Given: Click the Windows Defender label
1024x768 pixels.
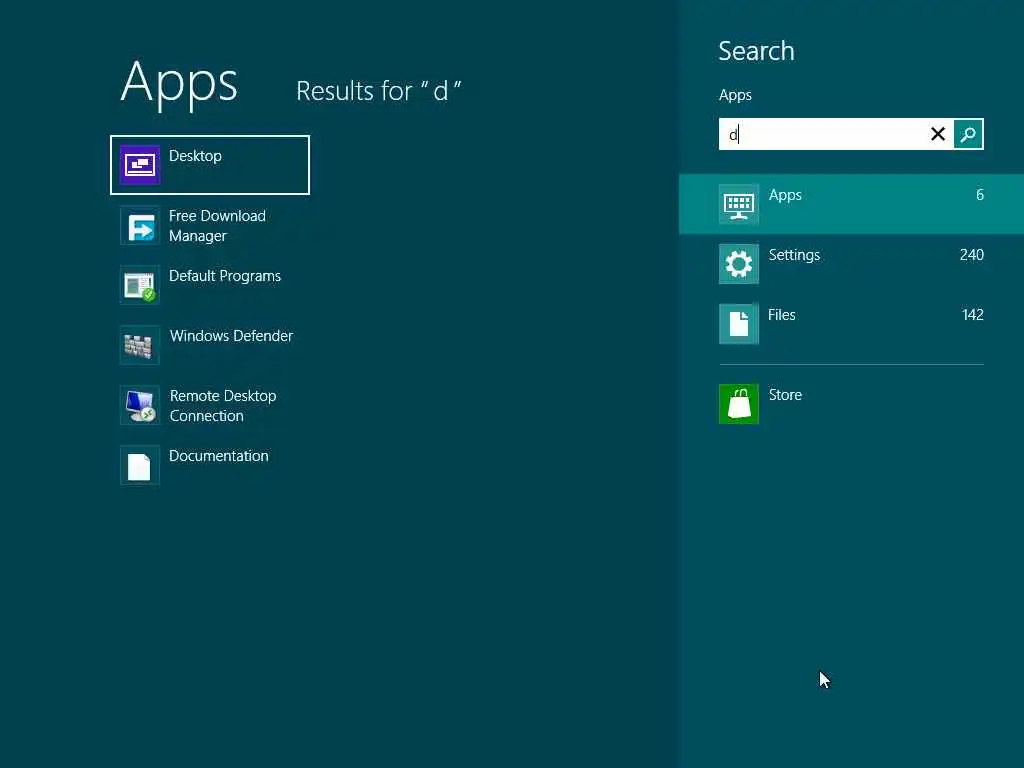Looking at the screenshot, I should pos(231,336).
